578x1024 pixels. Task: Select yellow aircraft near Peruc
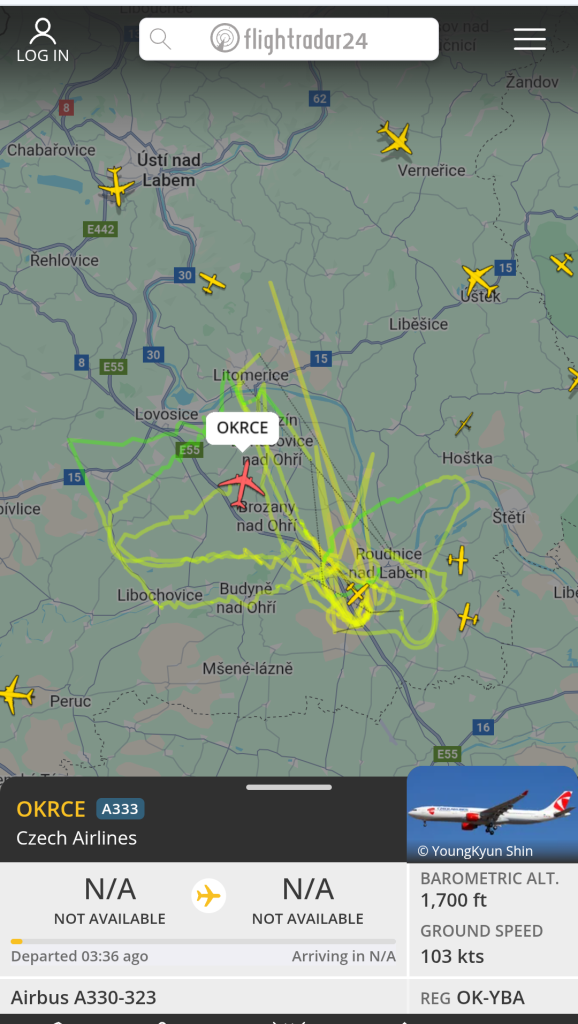(x=14, y=695)
